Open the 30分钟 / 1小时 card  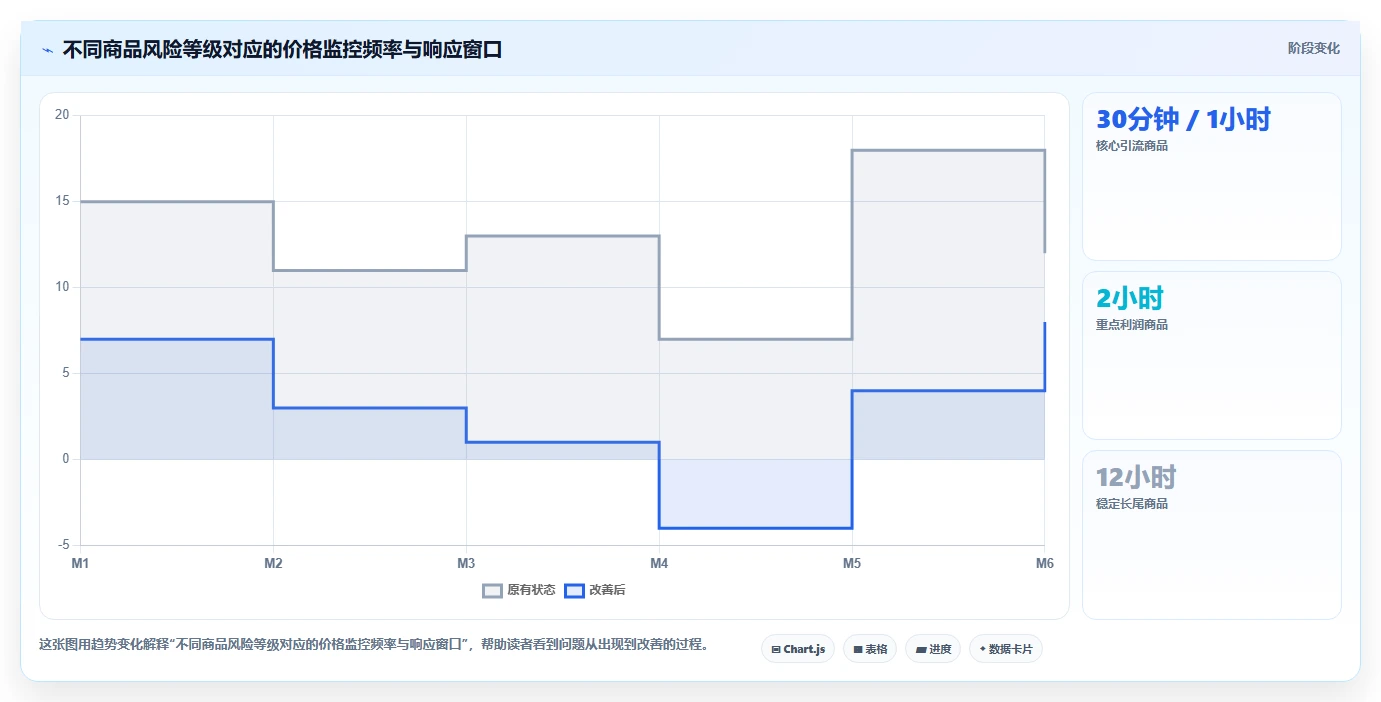pyautogui.click(x=1212, y=177)
